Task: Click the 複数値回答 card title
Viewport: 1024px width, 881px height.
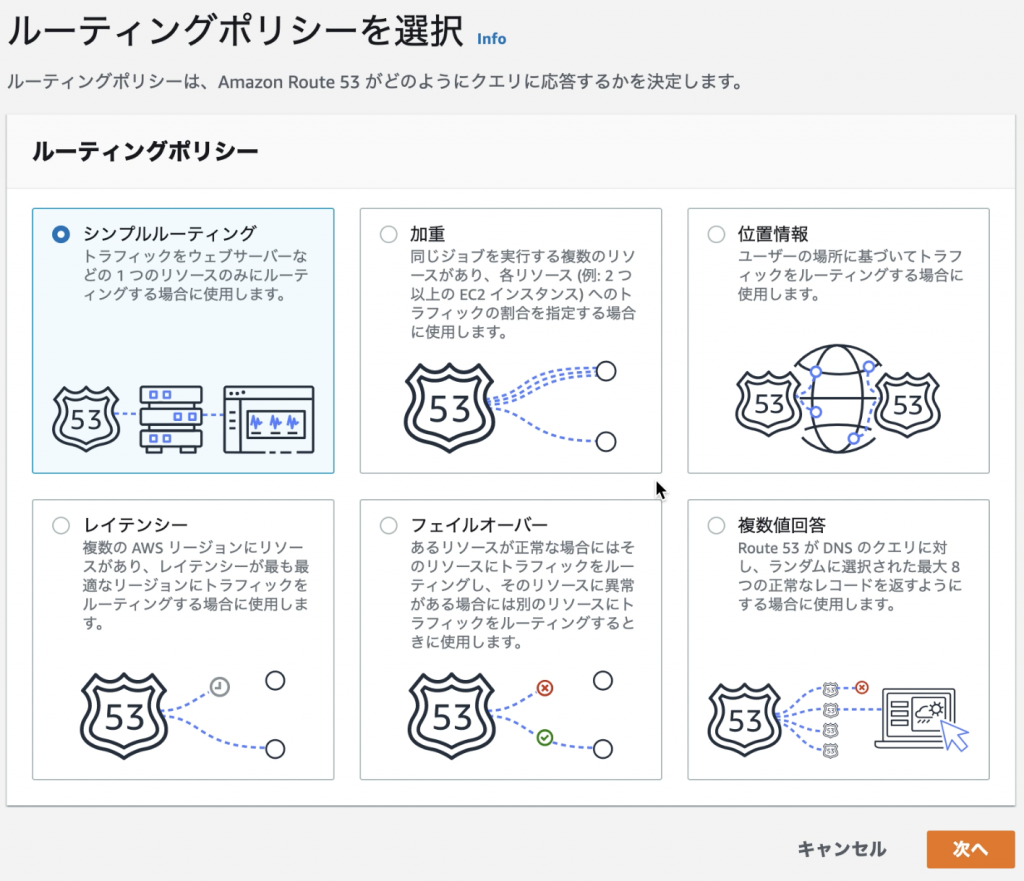Action: [x=782, y=525]
